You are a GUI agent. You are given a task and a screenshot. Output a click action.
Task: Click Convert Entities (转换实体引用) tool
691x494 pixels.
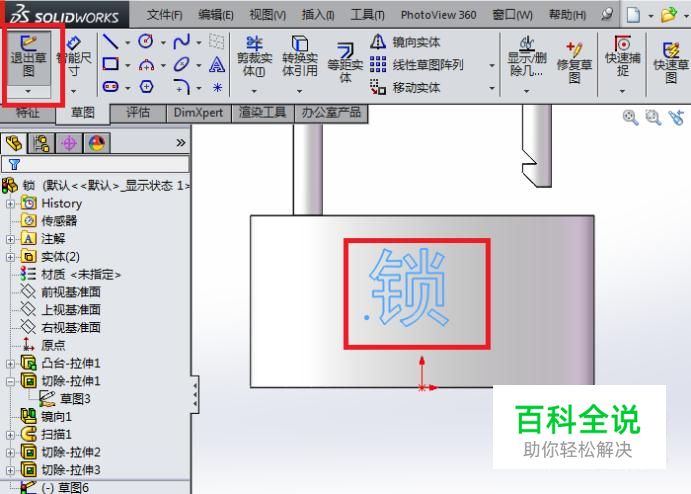(x=300, y=56)
